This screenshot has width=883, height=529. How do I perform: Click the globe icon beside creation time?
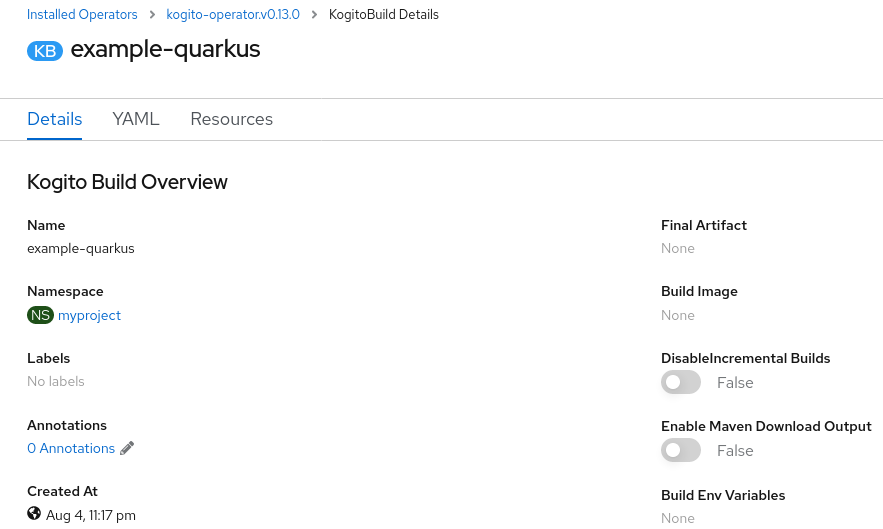pyautogui.click(x=34, y=513)
